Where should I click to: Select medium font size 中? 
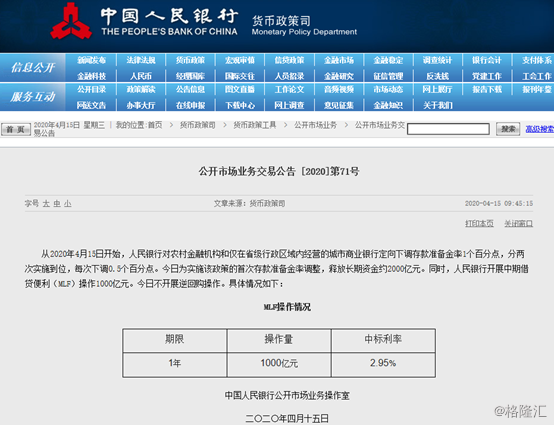tap(57, 204)
